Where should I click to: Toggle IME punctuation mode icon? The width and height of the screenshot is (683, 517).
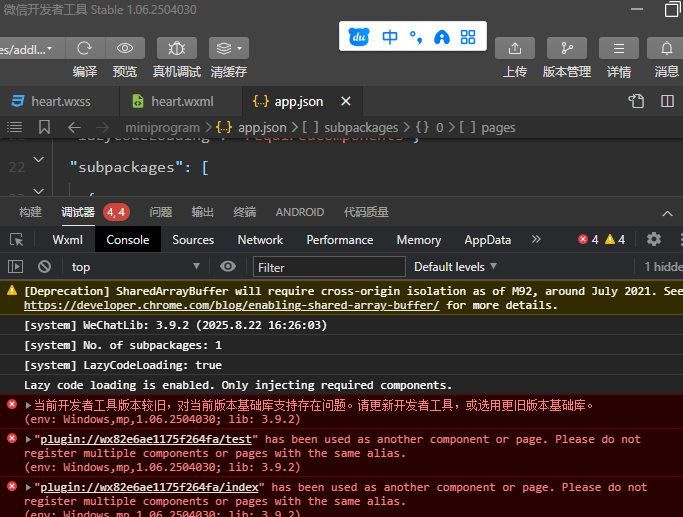[x=416, y=37]
